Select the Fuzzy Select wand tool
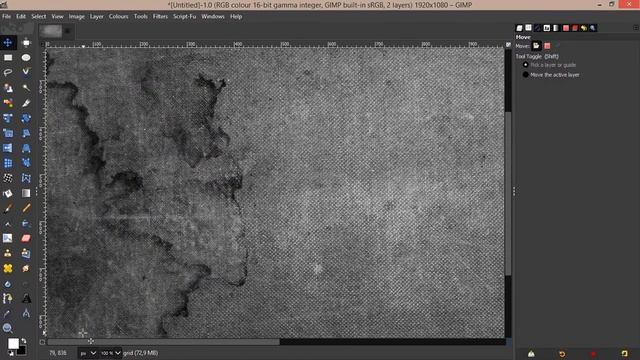The image size is (640, 360). [26, 88]
